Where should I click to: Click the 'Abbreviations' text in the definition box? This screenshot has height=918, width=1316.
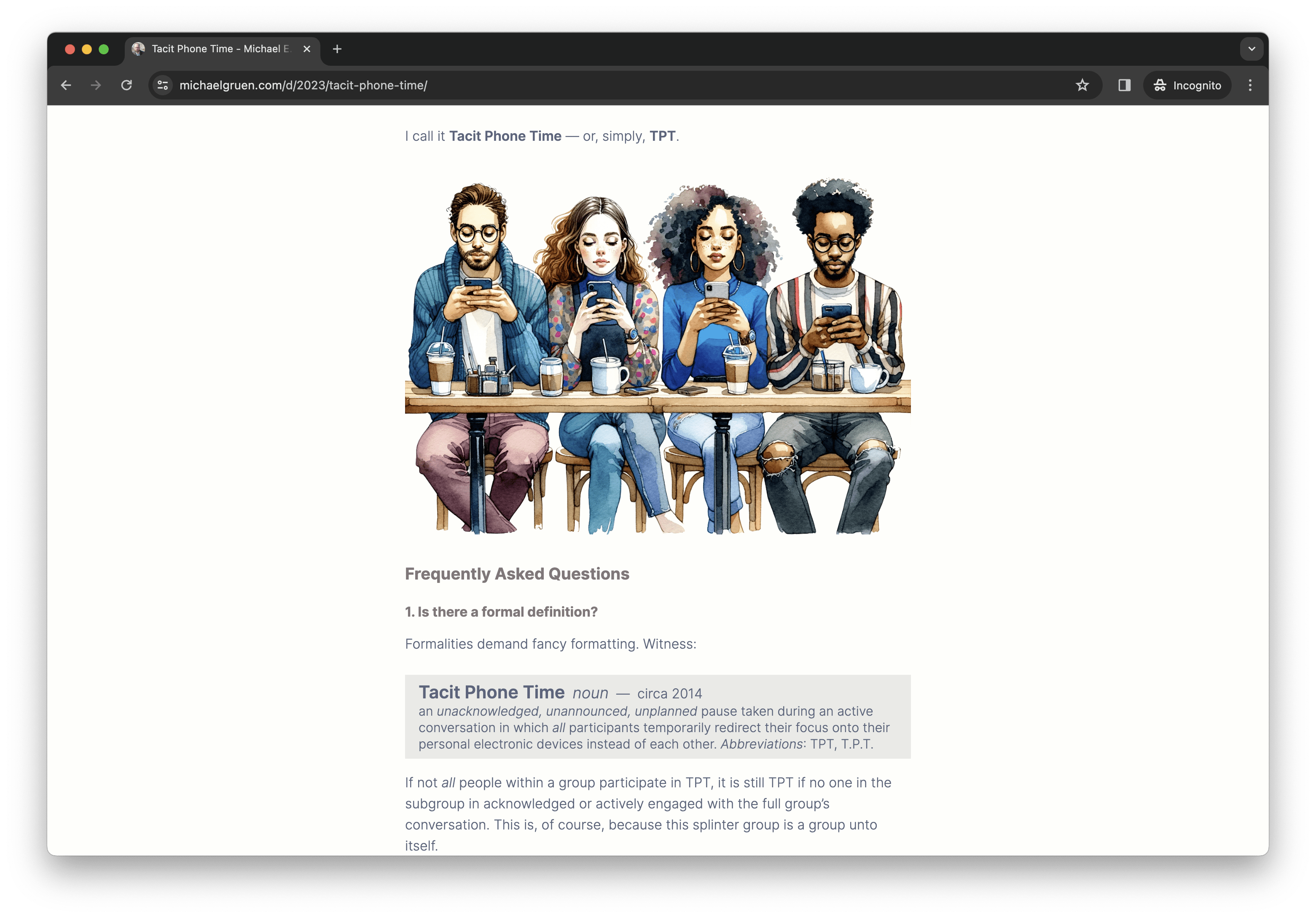pos(762,744)
